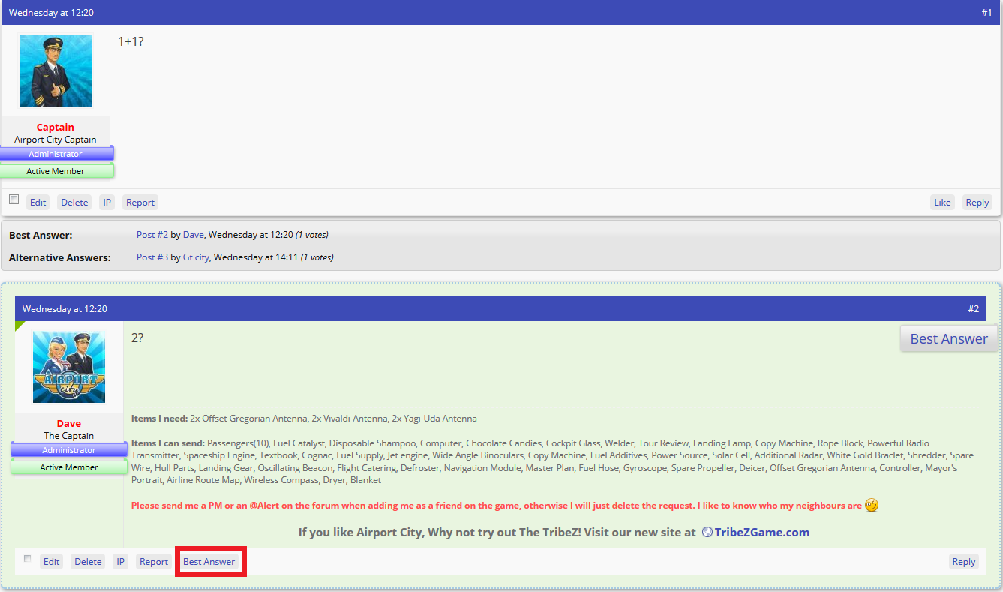Report Captain's first post
Screen dimensions: 1003x592
click(140, 202)
